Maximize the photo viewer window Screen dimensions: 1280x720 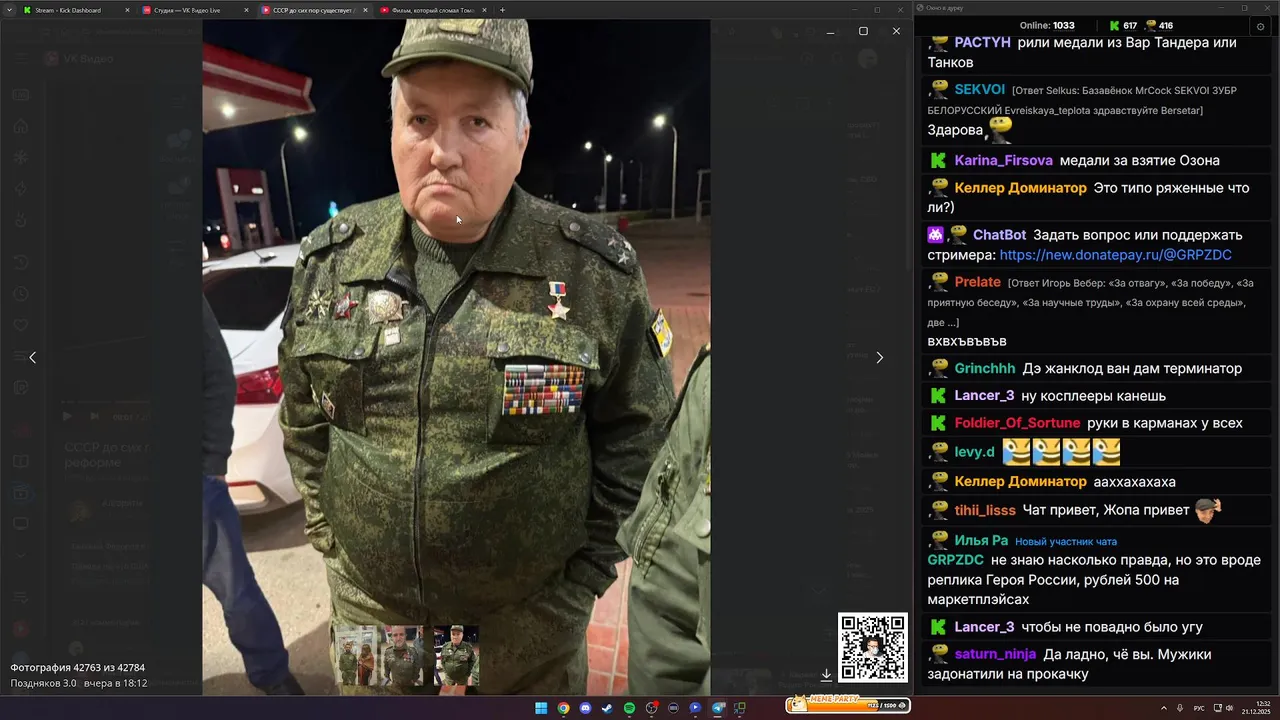point(863,31)
